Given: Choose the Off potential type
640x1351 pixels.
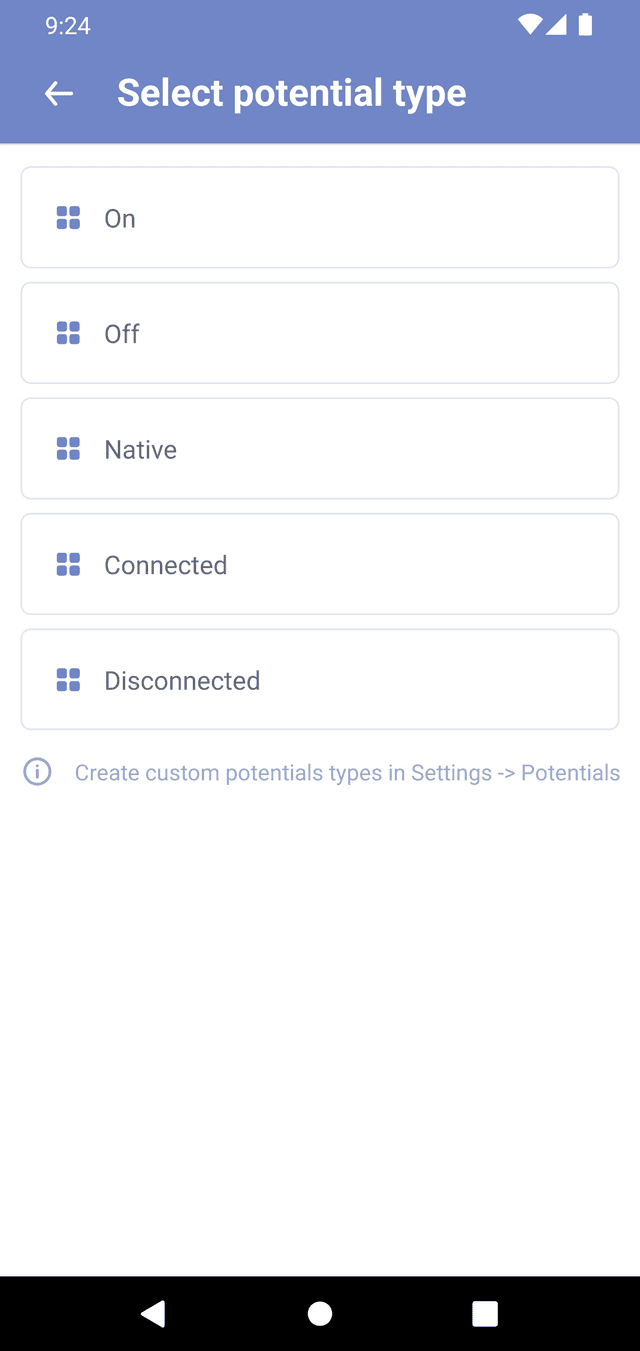Looking at the screenshot, I should tap(320, 333).
